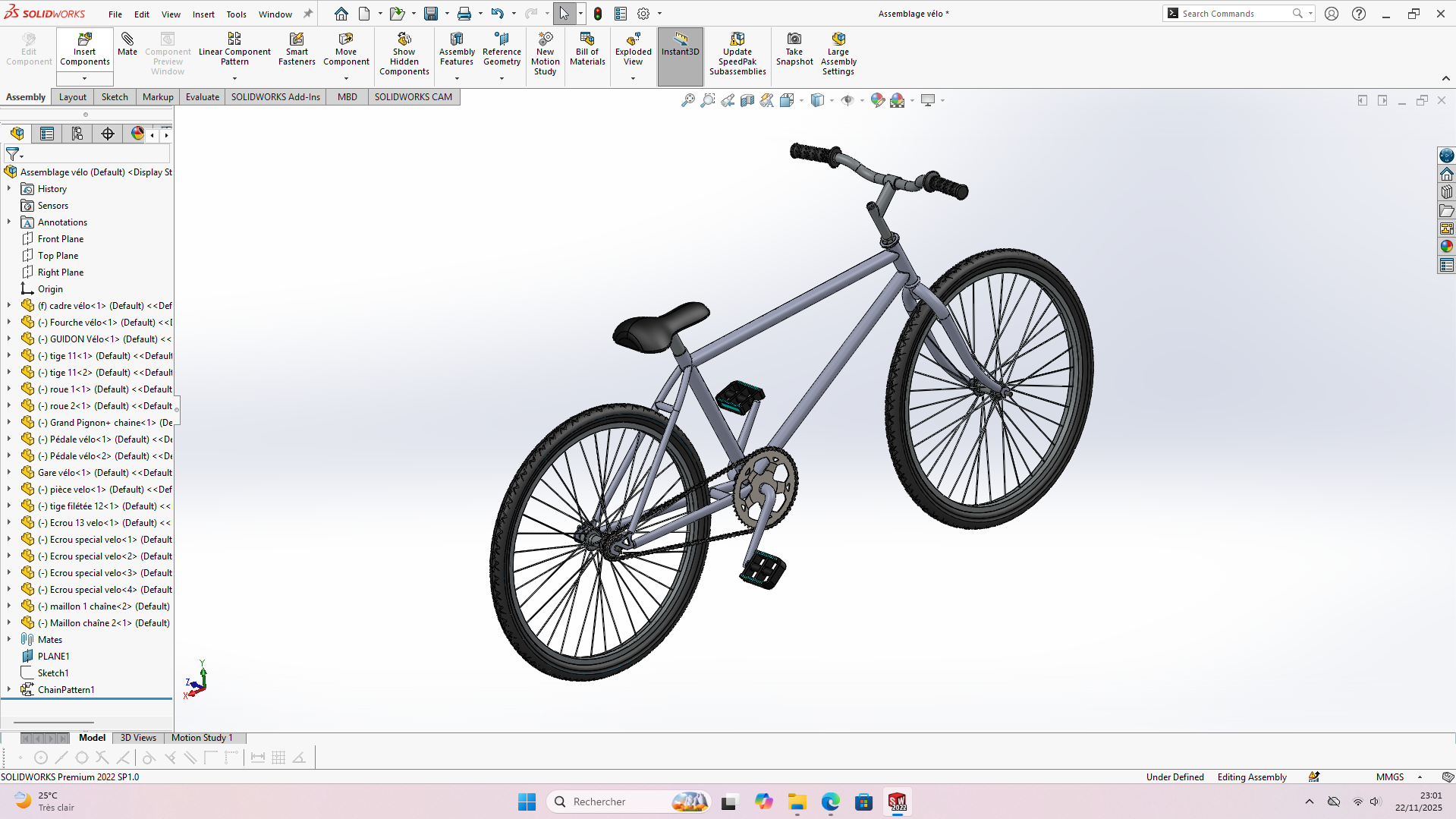
Task: Expand the Mates folder
Action: click(x=9, y=639)
